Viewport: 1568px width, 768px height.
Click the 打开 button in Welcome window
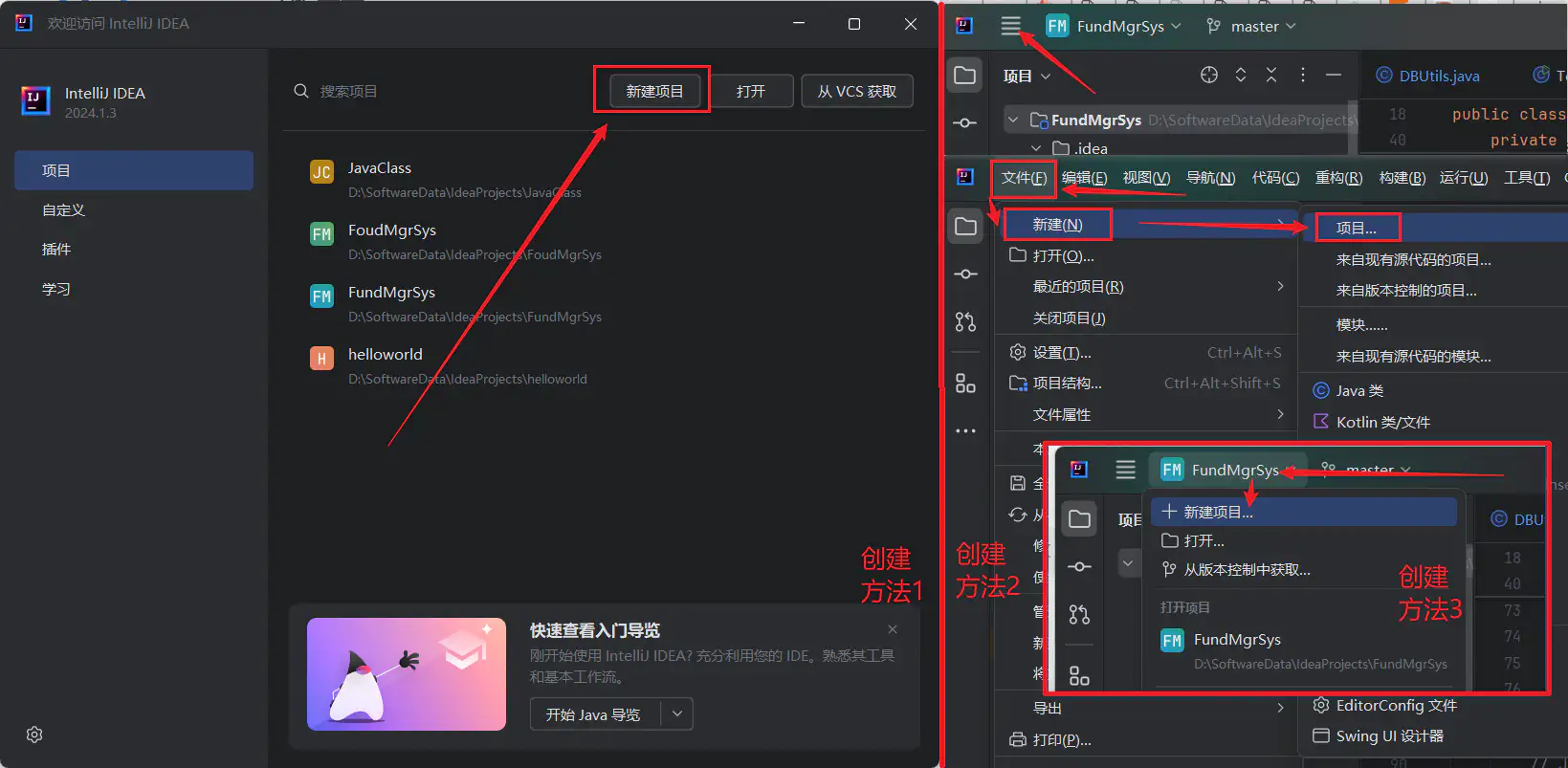pyautogui.click(x=751, y=91)
